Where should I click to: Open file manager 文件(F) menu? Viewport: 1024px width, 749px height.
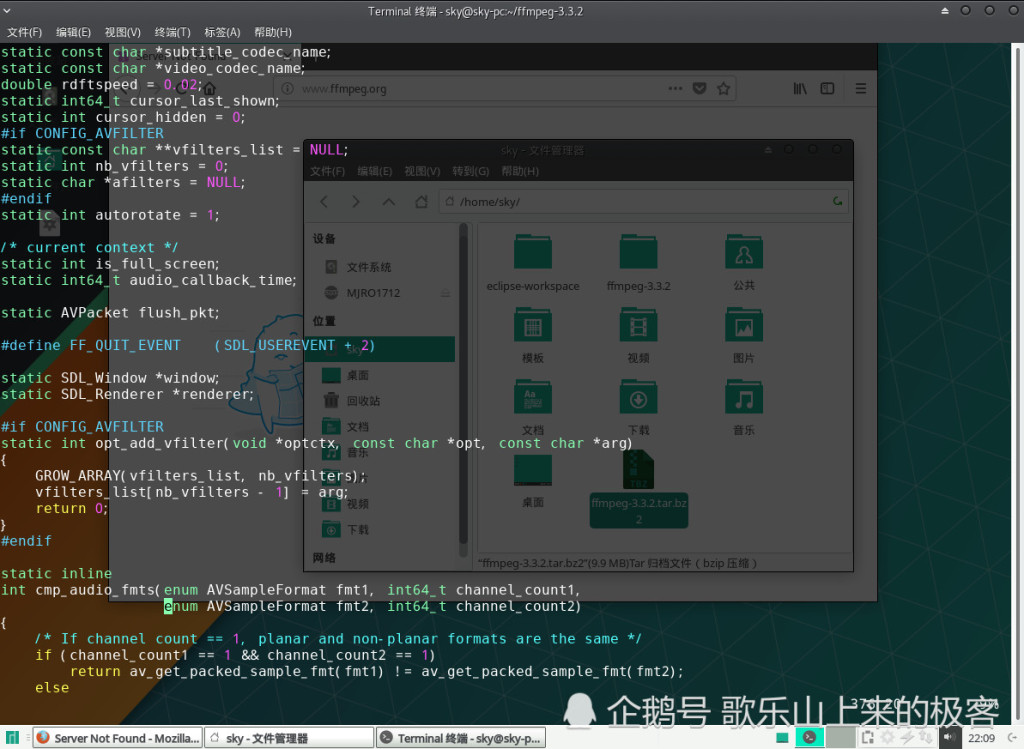point(327,171)
